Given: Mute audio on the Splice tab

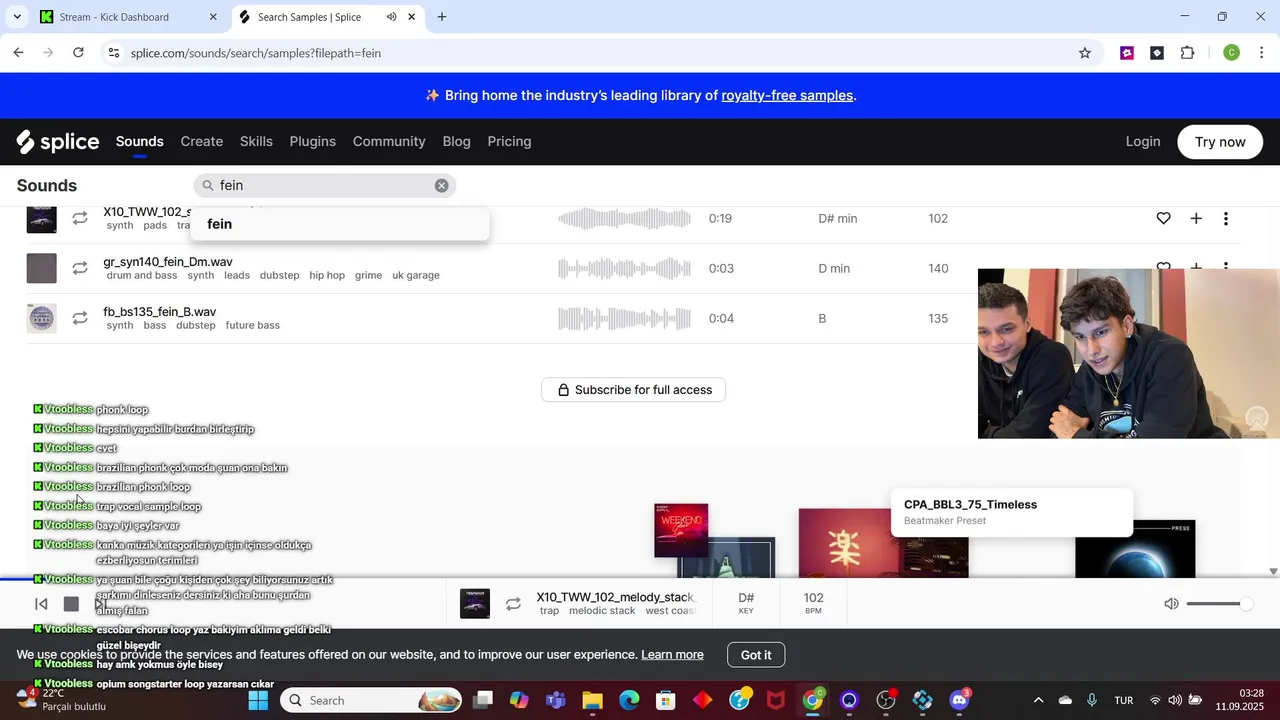Looking at the screenshot, I should point(391,17).
